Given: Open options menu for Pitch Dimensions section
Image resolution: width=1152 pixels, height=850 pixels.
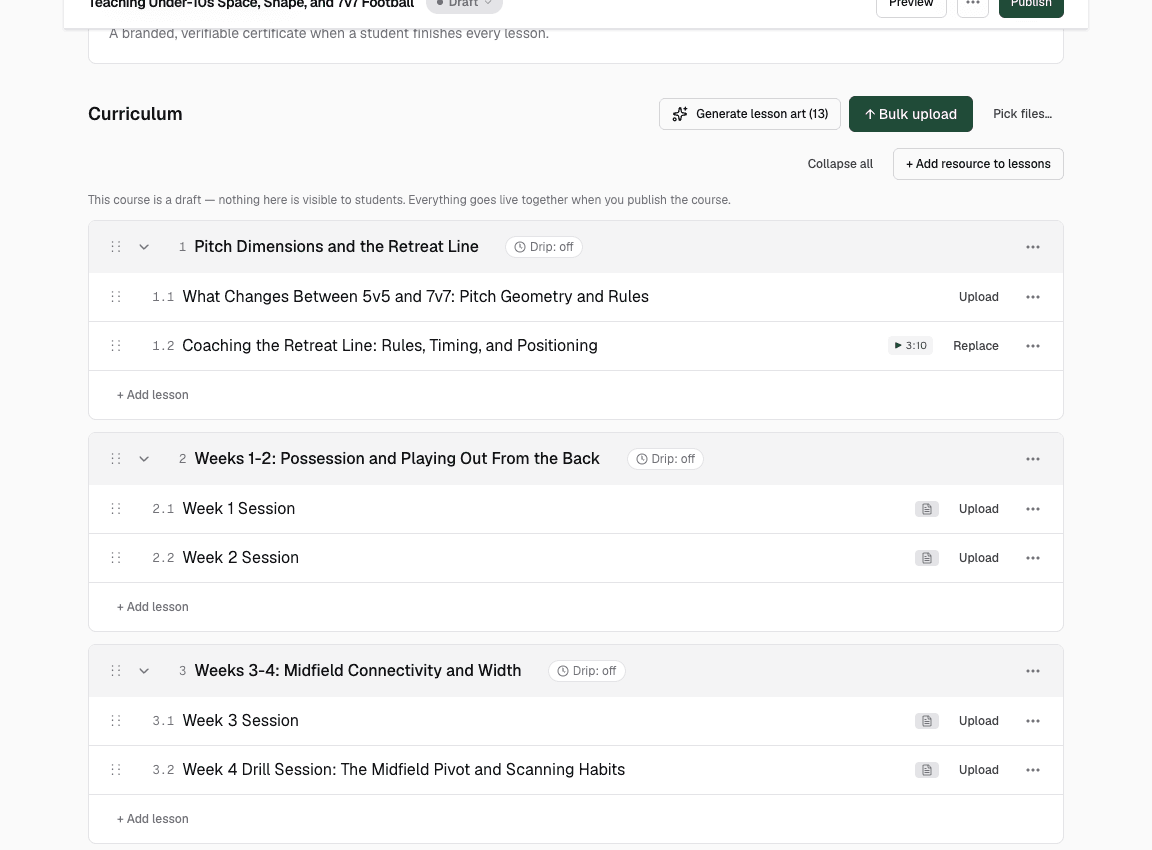Looking at the screenshot, I should (1032, 247).
